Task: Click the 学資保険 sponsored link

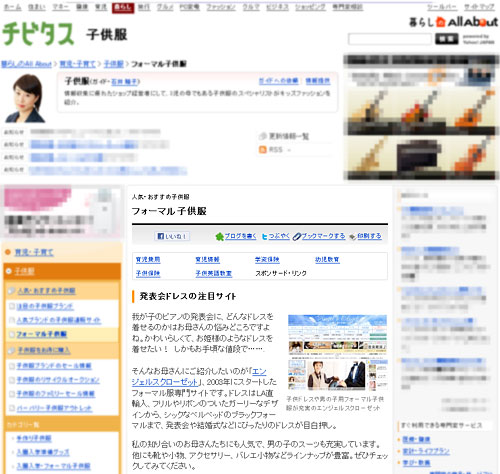Action: (x=267, y=260)
